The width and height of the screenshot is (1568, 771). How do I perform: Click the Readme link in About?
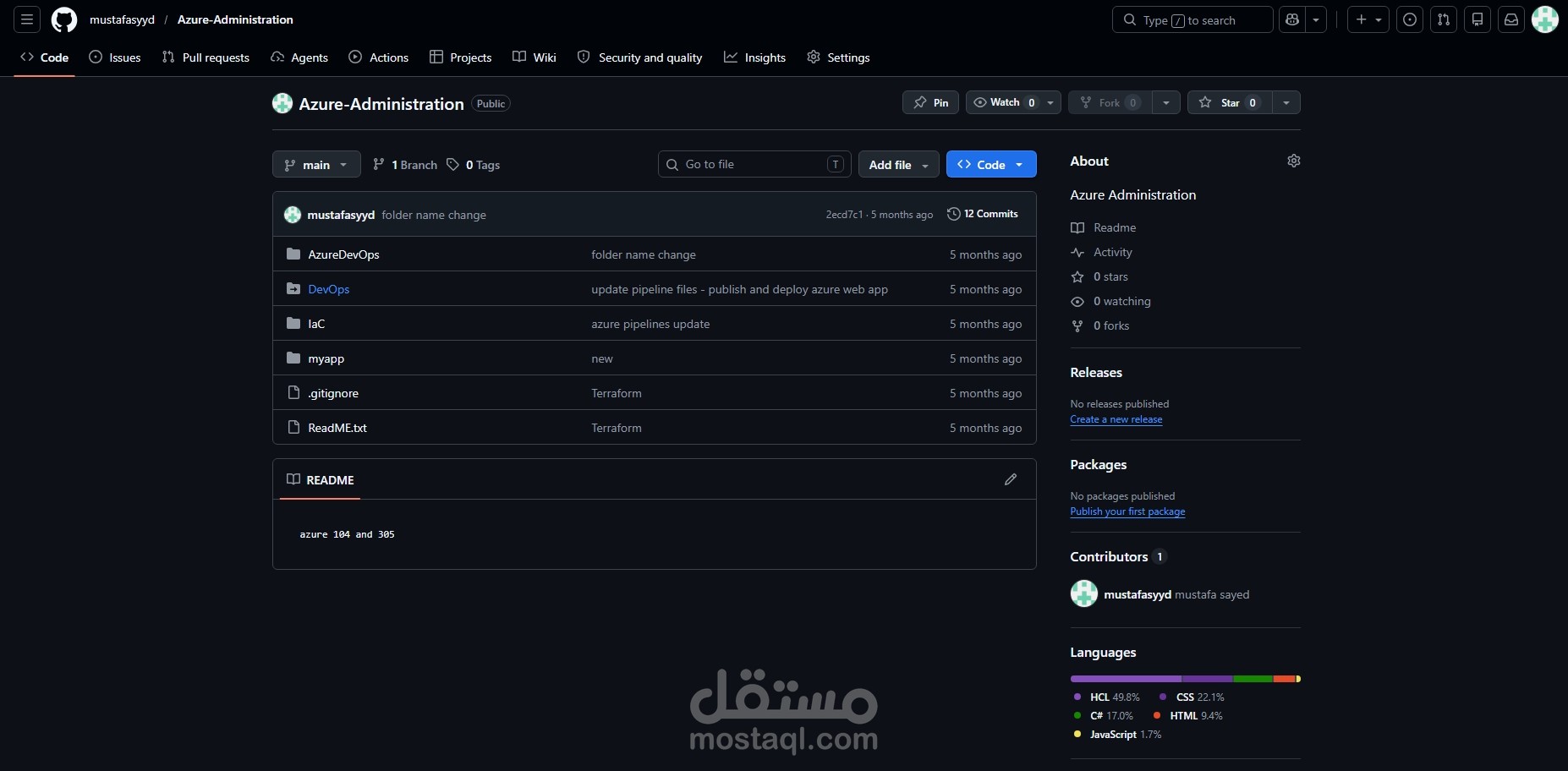pos(1104,227)
